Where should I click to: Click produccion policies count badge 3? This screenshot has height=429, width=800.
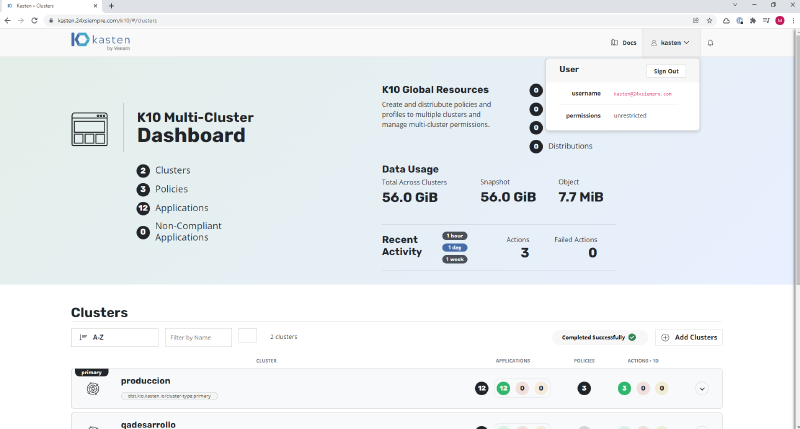click(584, 389)
